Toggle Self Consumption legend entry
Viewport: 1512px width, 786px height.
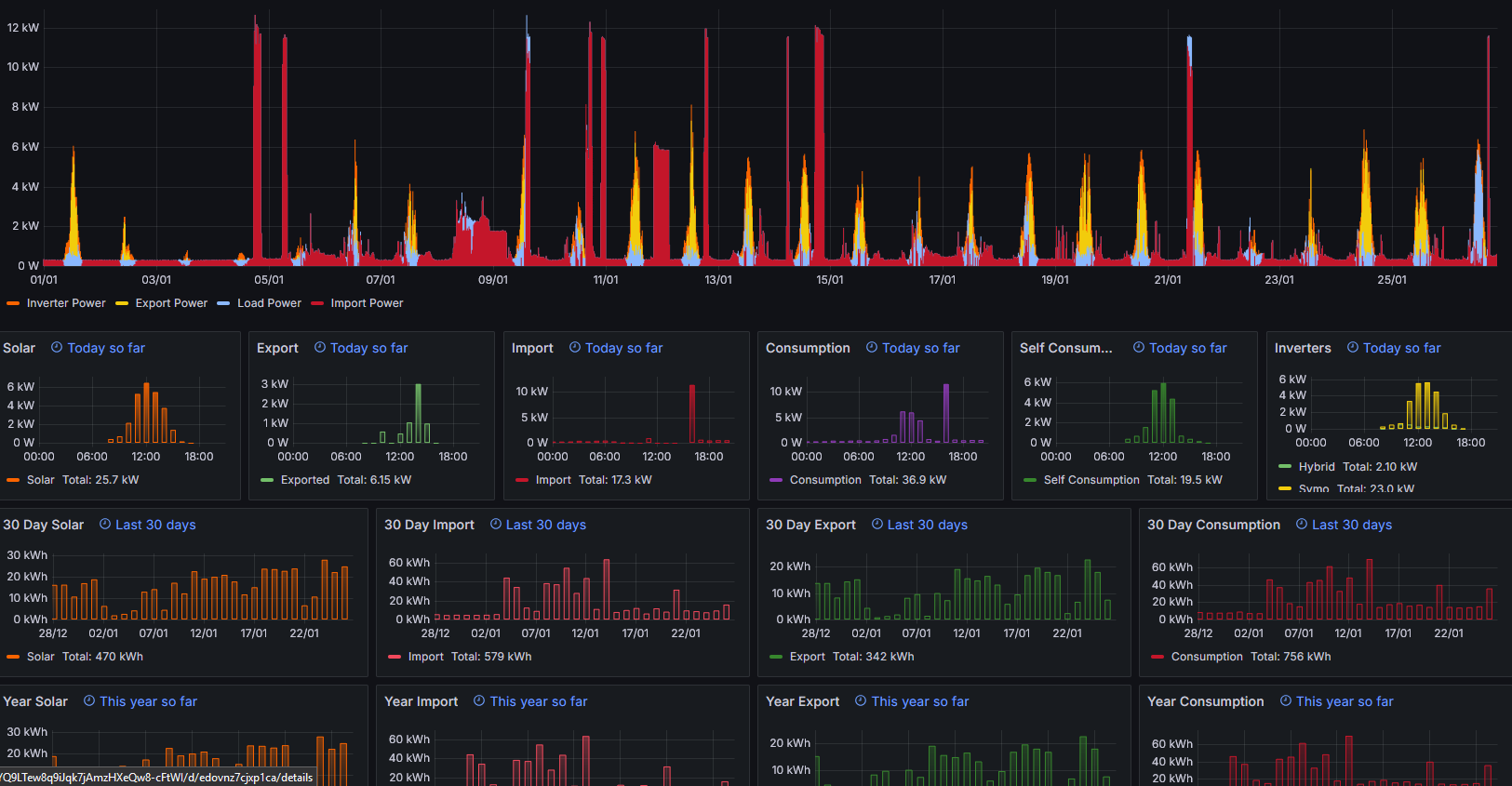[x=1091, y=480]
